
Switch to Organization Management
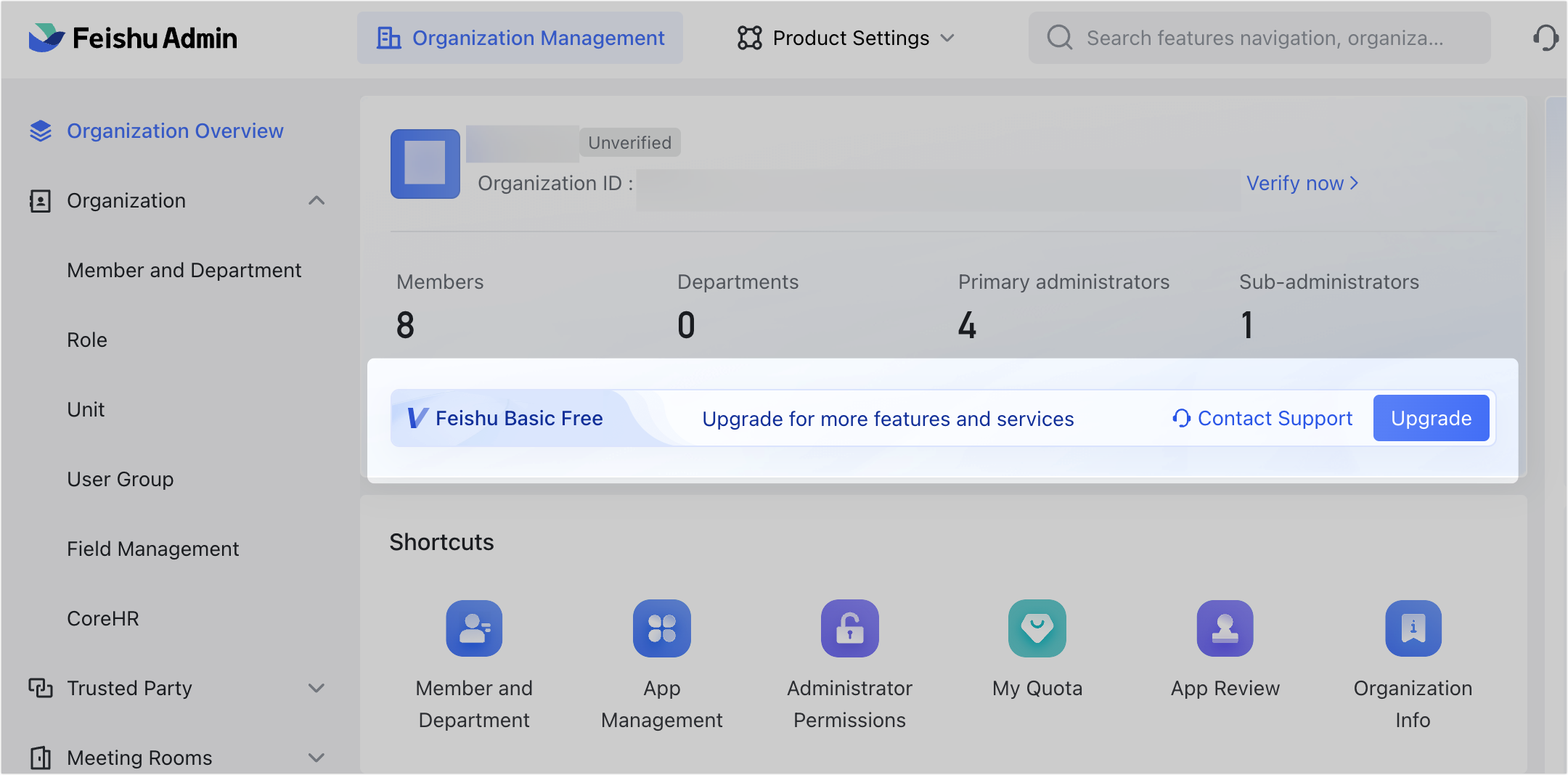[x=520, y=38]
